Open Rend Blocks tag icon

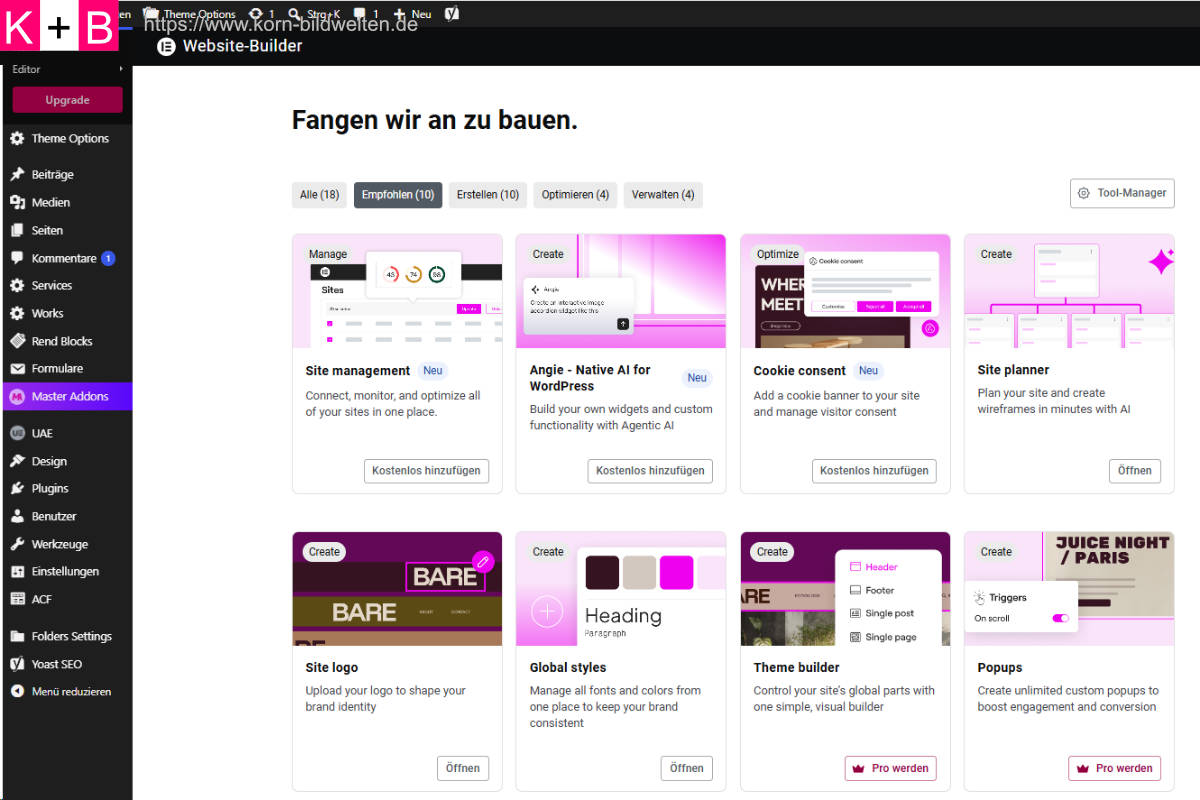[17, 341]
